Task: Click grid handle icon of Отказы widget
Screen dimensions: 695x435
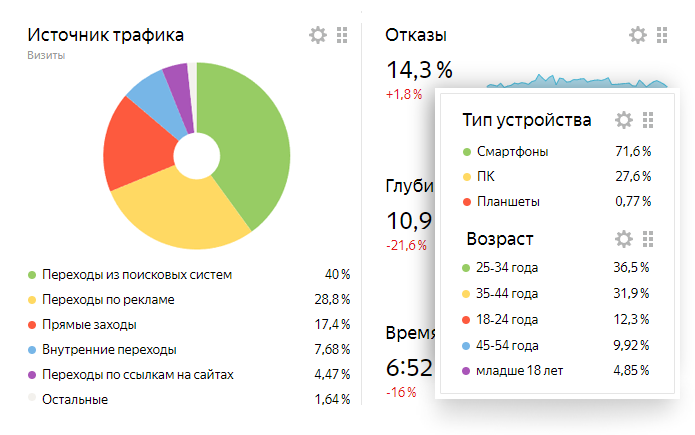Action: (x=662, y=35)
